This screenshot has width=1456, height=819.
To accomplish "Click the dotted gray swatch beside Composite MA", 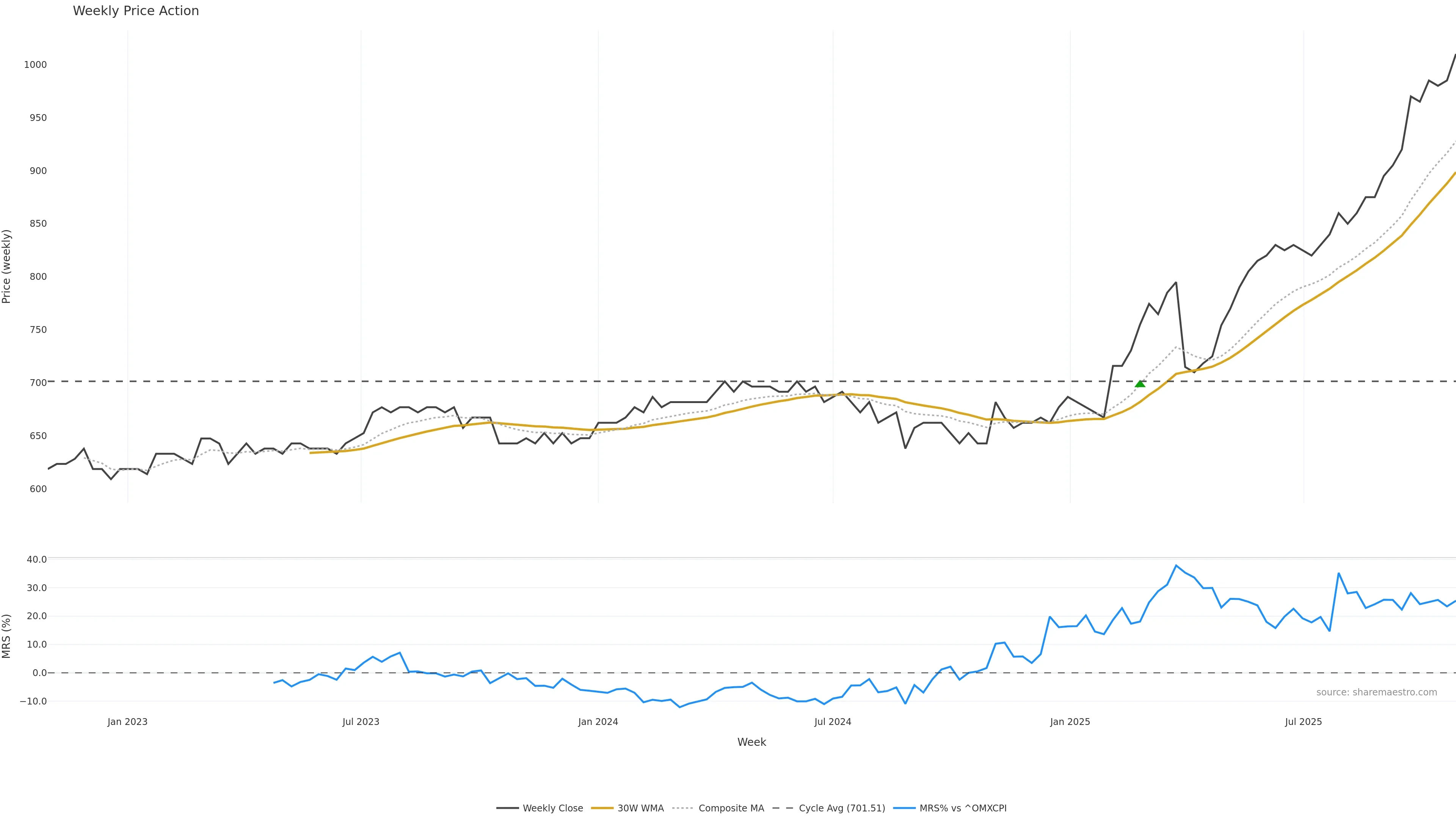I will (x=683, y=808).
